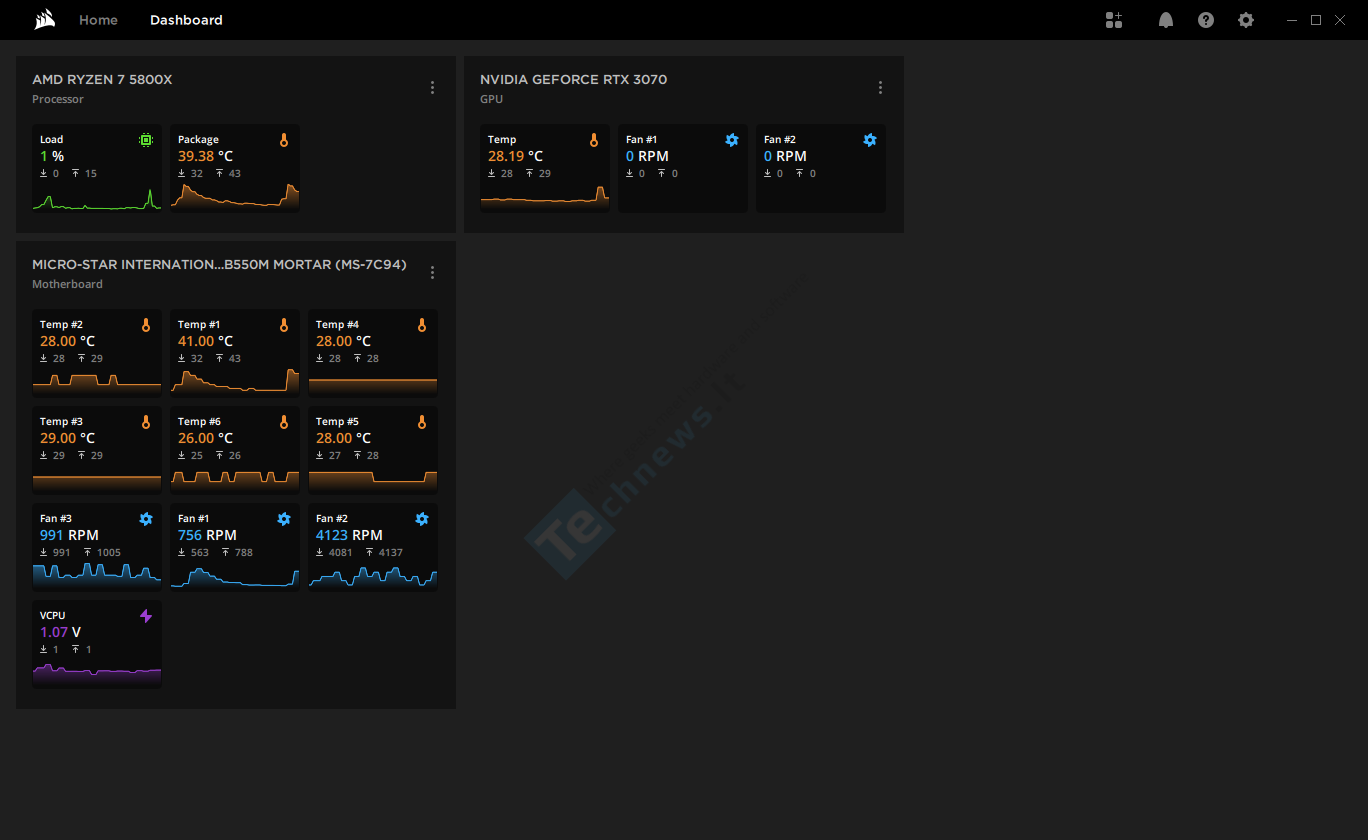1368x840 pixels.
Task: Select the 39.38 °C Package value
Action: 205,156
